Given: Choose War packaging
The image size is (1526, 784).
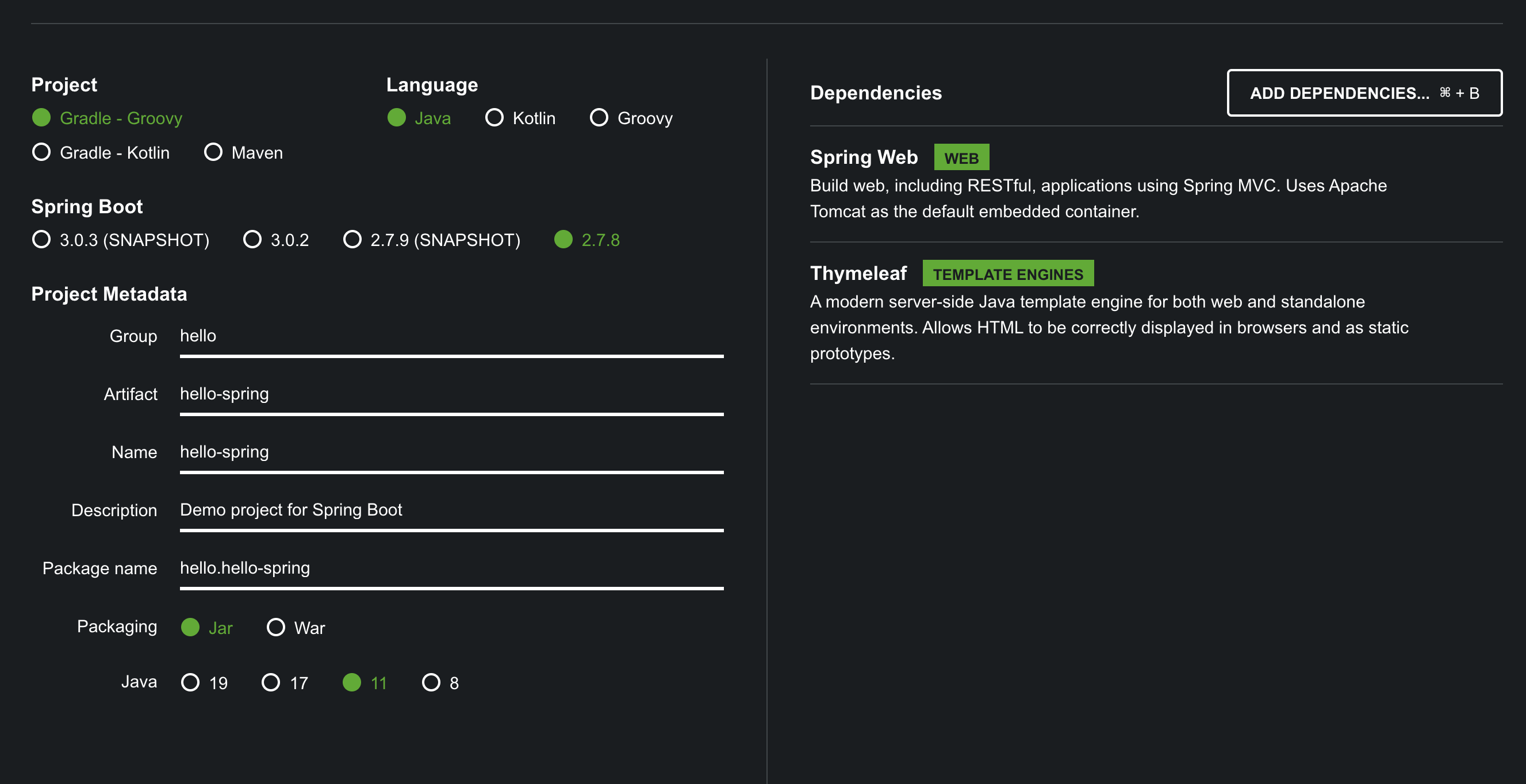Looking at the screenshot, I should tap(296, 627).
